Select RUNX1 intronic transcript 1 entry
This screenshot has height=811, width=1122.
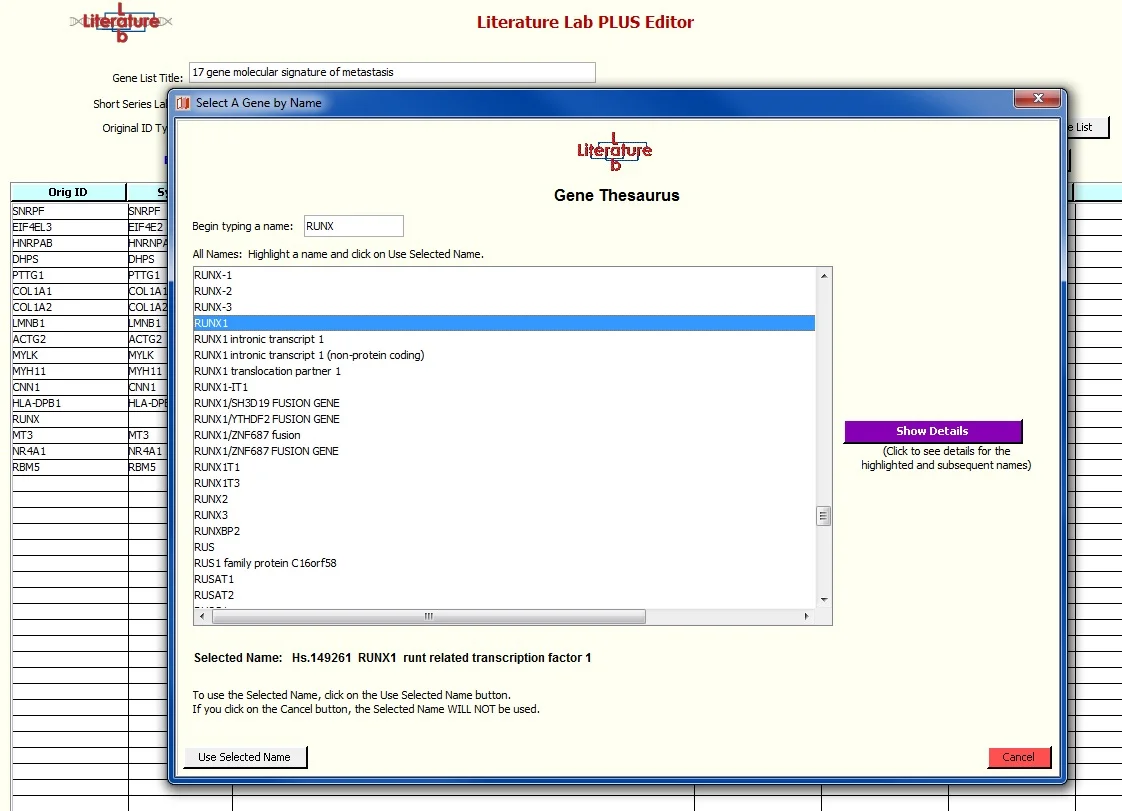504,339
